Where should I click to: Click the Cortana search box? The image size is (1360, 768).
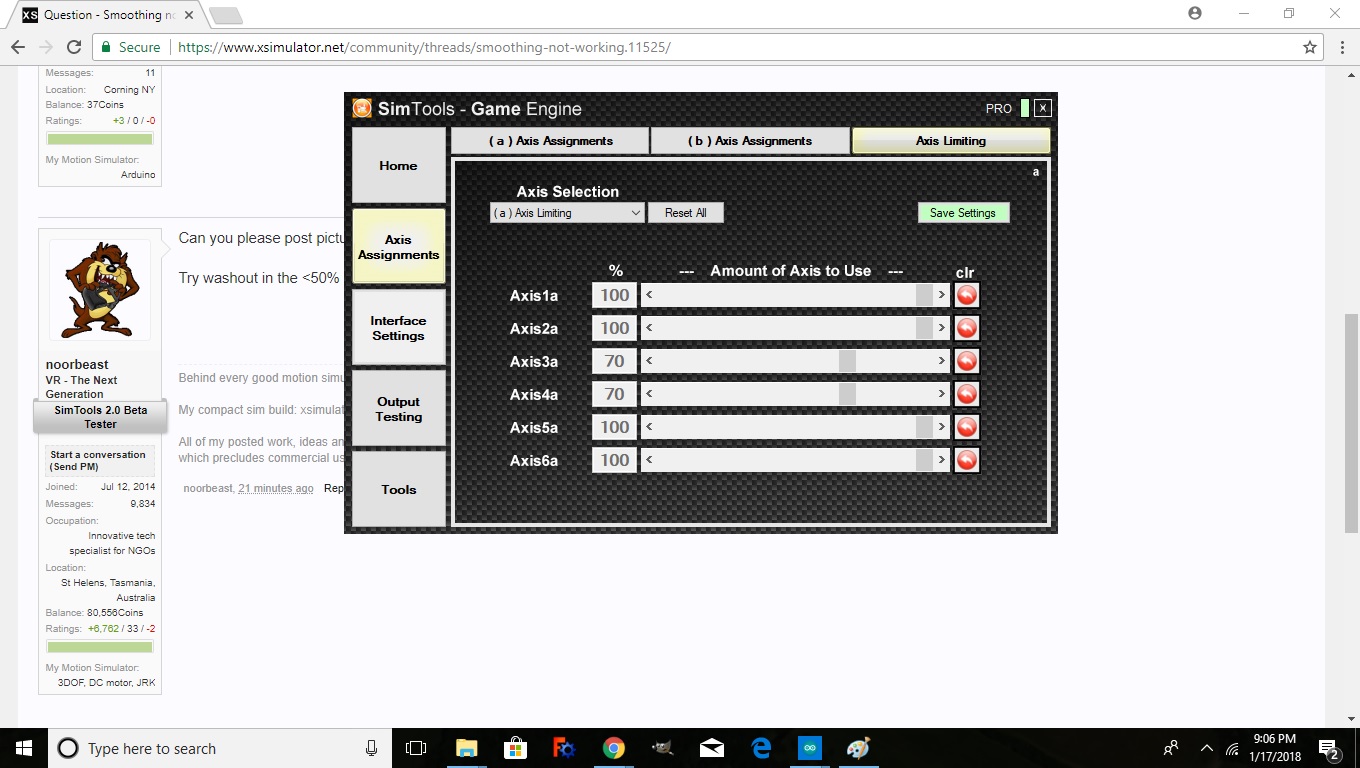(x=220, y=748)
